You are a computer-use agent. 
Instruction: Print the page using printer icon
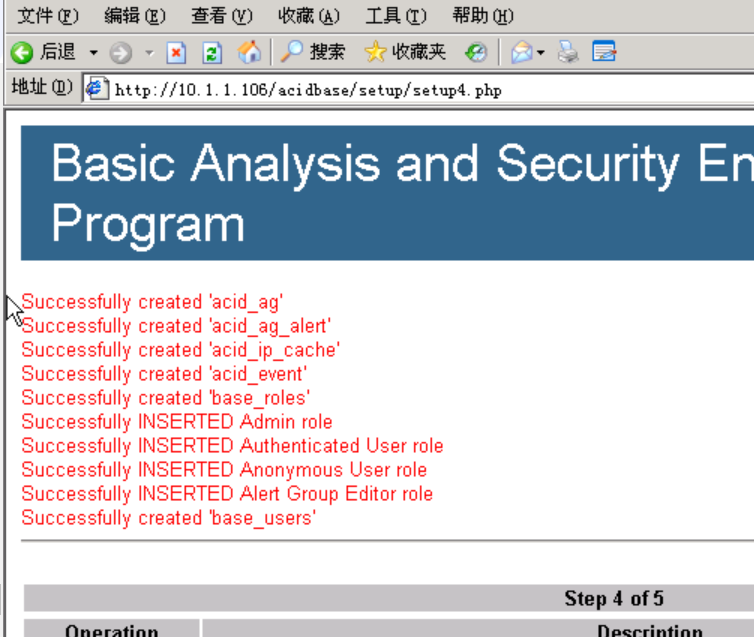tap(568, 52)
